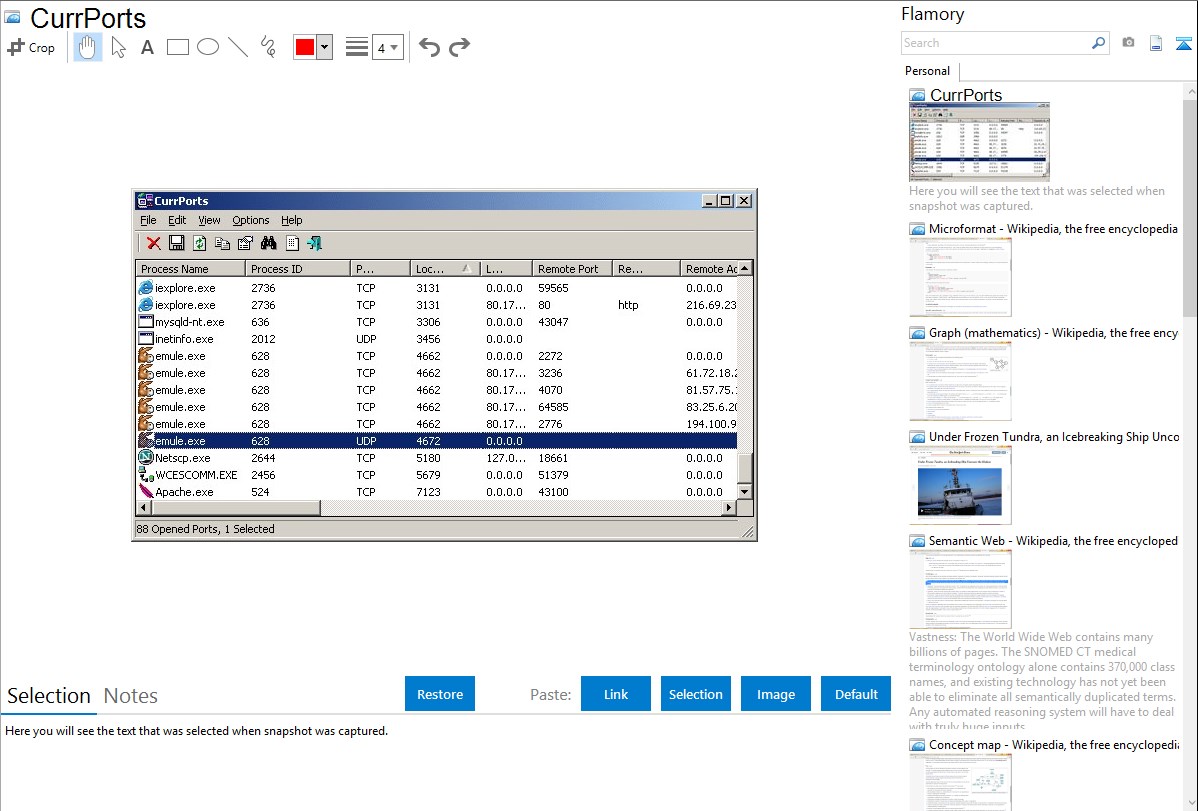Click the CurrPorts vertical scrollbar down arrow
This screenshot has width=1198, height=811.
pos(745,491)
